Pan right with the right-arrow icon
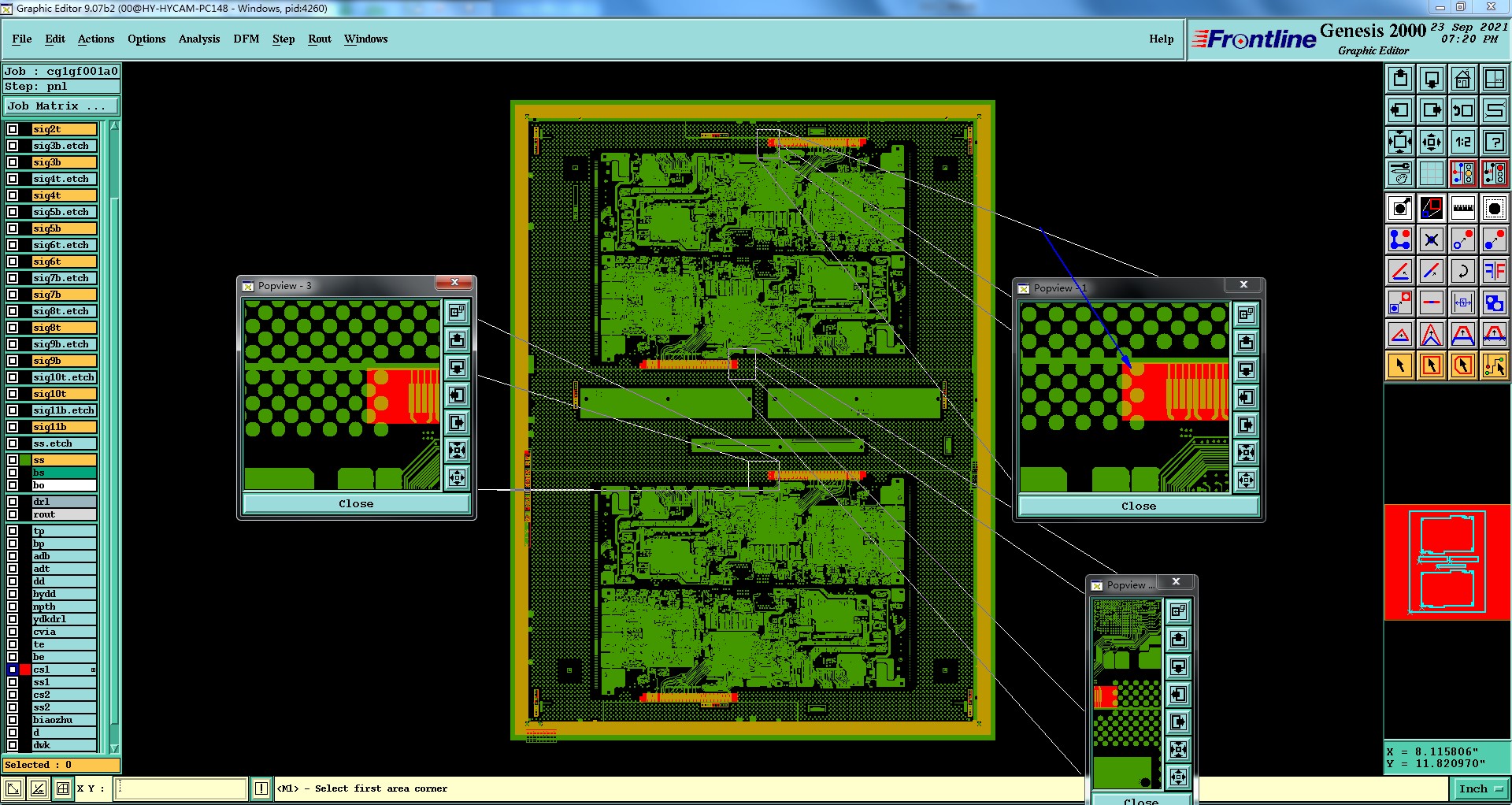 1432,110
